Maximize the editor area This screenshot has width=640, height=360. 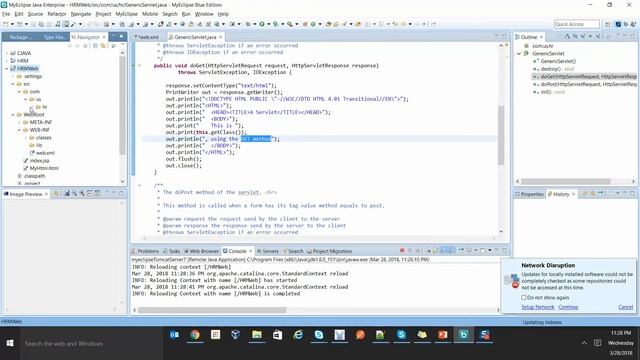504,36
